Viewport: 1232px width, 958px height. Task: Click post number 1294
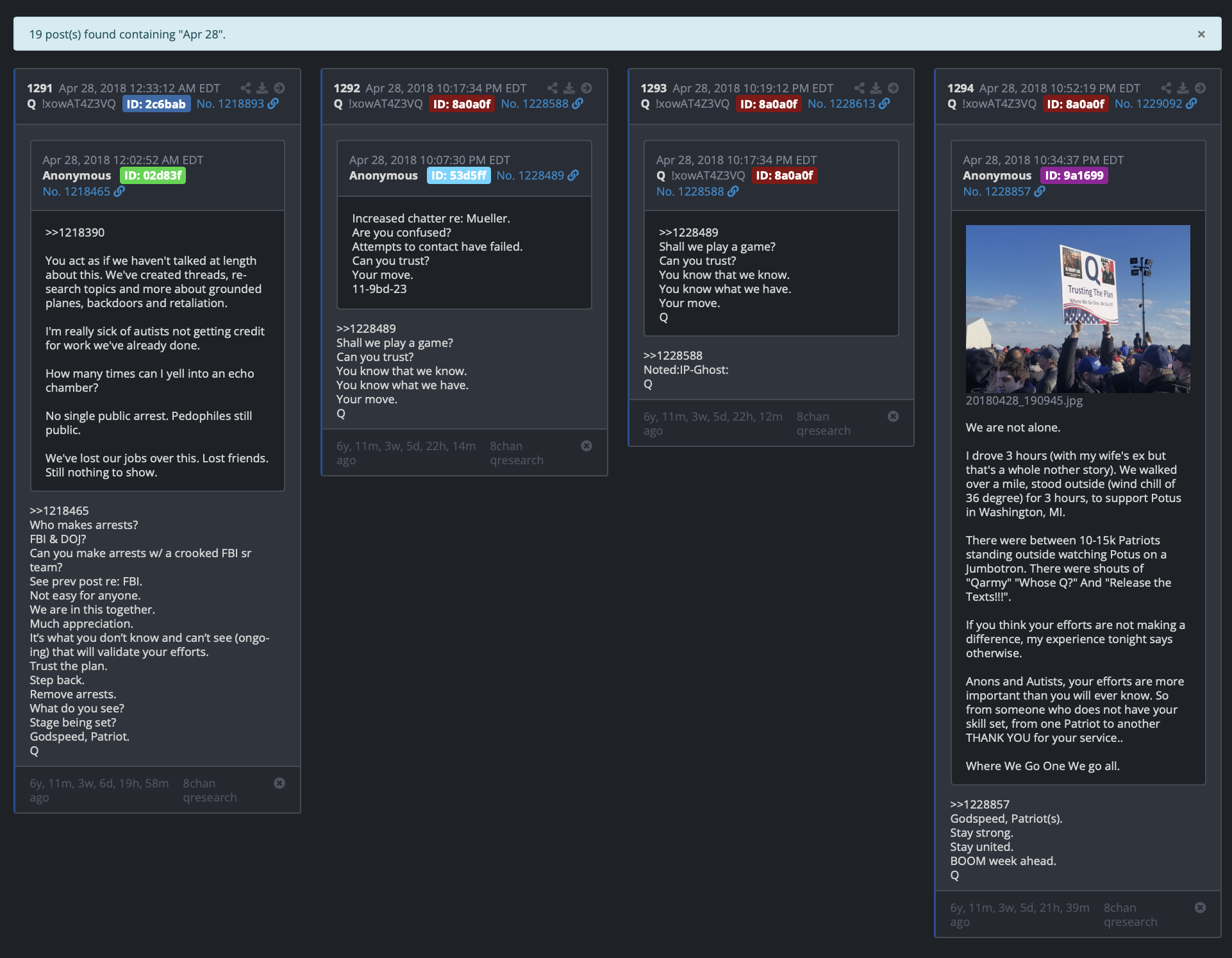[960, 88]
